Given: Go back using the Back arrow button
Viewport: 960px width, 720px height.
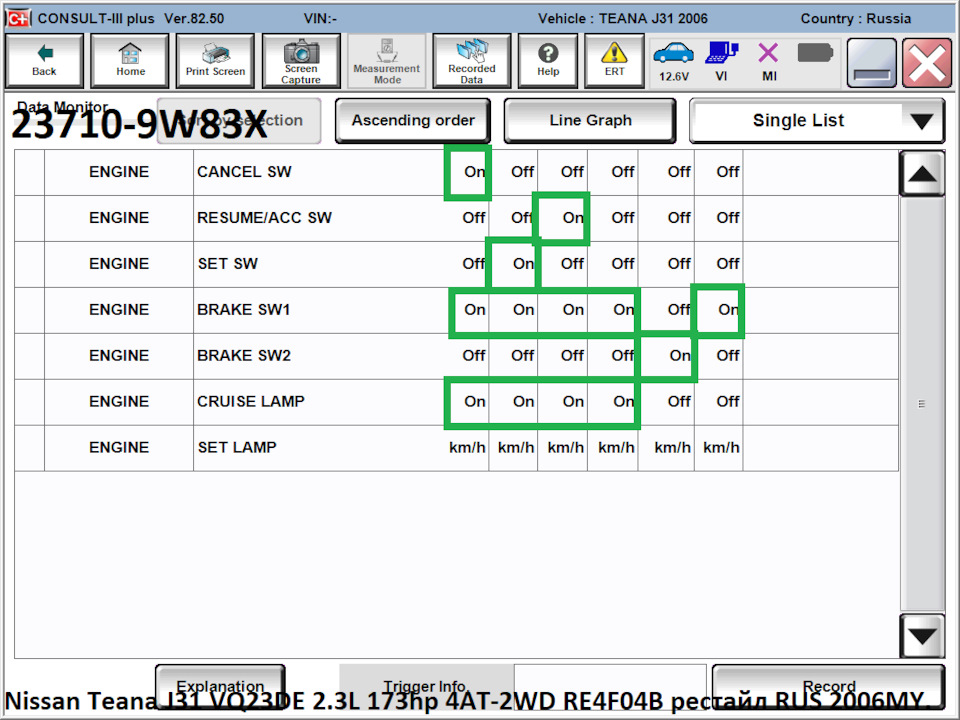Looking at the screenshot, I should click(44, 61).
